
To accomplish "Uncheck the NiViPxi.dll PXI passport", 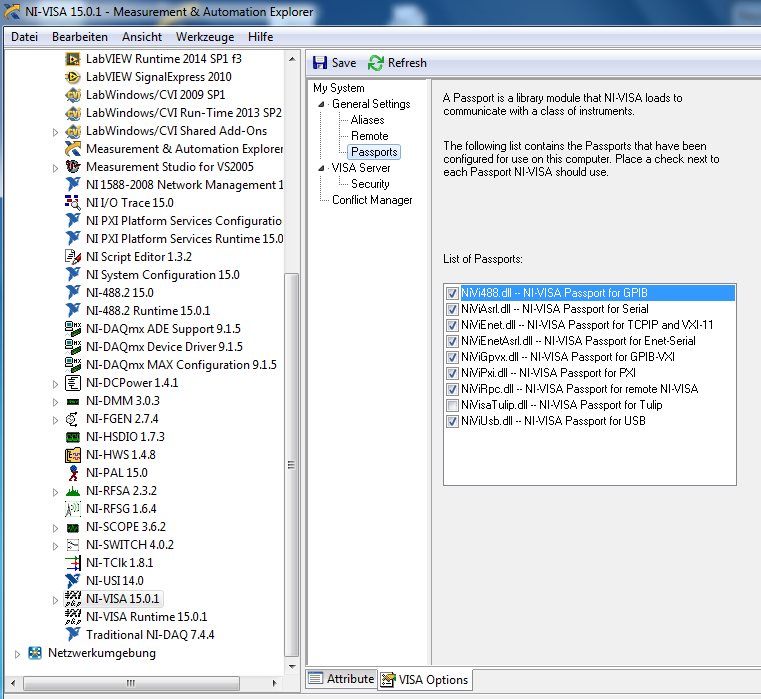I will click(x=452, y=373).
